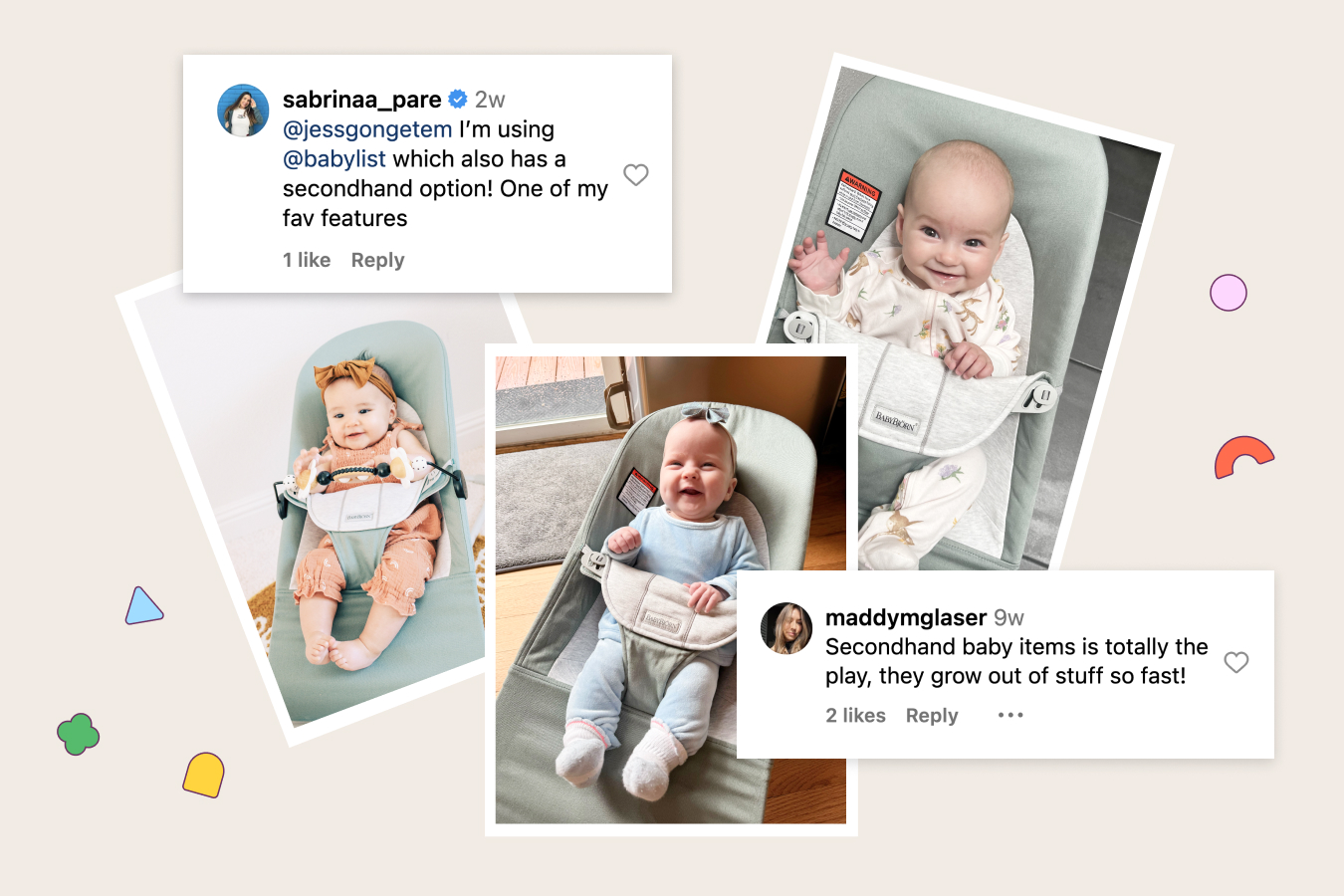Open the maddymglaser username

pos(906,617)
